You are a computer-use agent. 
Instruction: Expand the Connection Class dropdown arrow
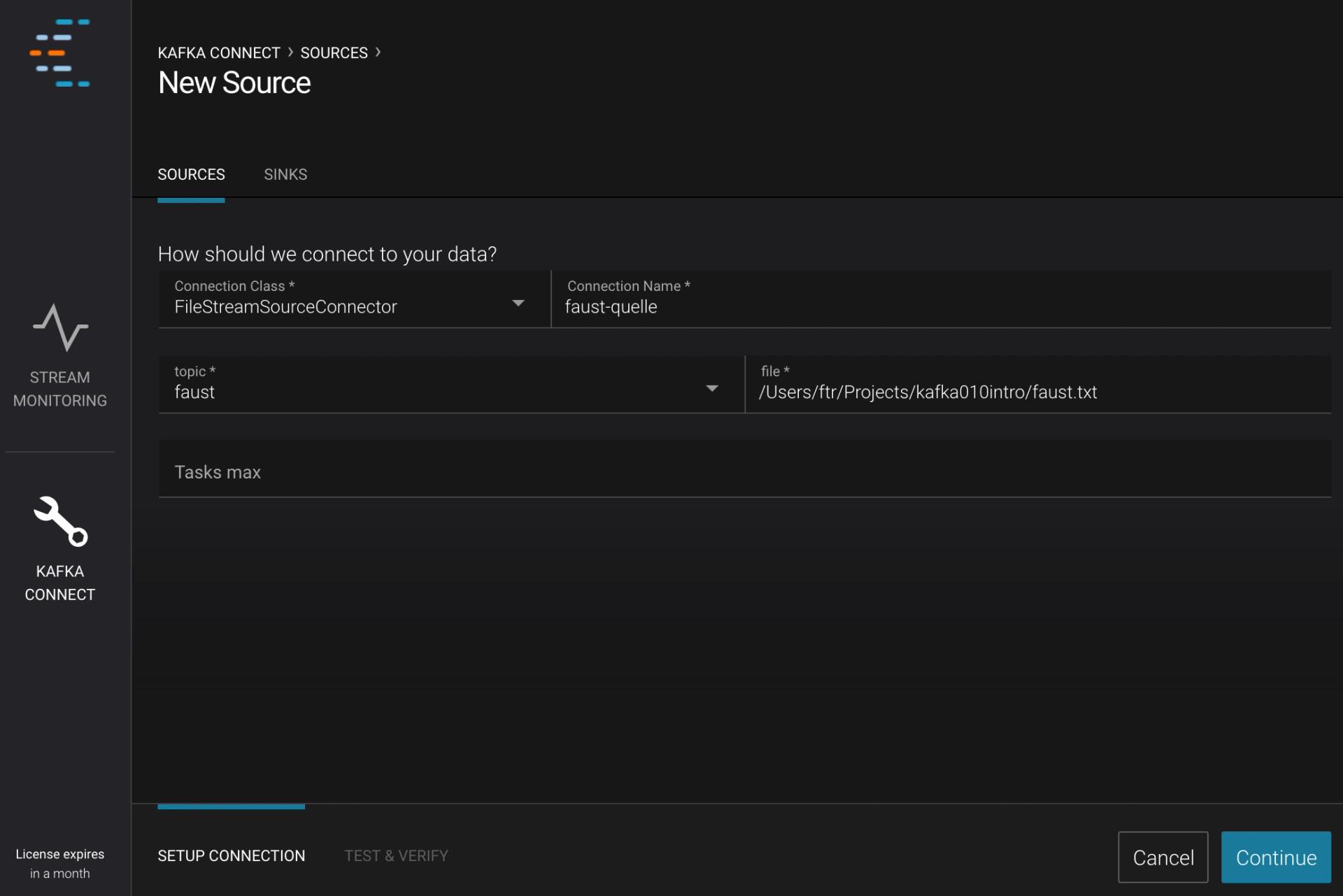518,303
